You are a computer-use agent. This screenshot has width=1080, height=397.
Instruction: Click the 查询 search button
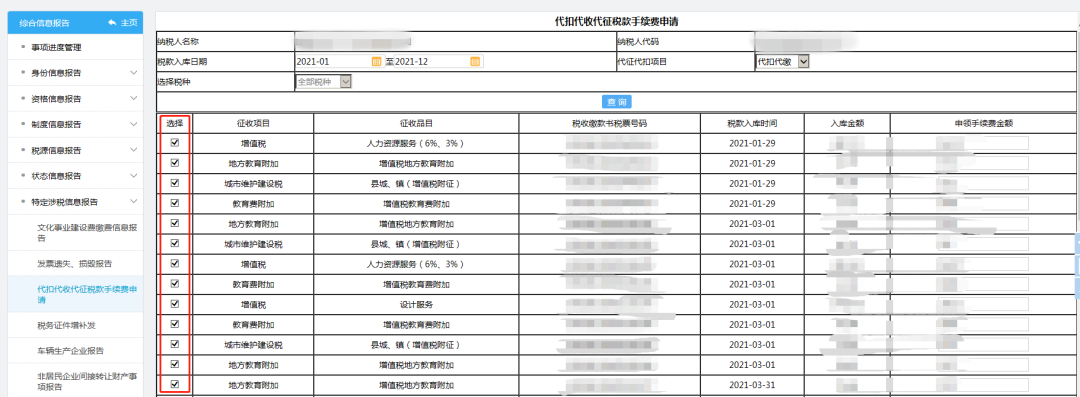pyautogui.click(x=616, y=102)
